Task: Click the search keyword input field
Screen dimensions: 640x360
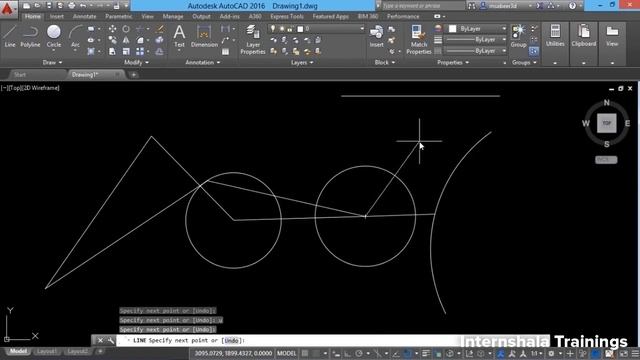Action: (x=422, y=6)
